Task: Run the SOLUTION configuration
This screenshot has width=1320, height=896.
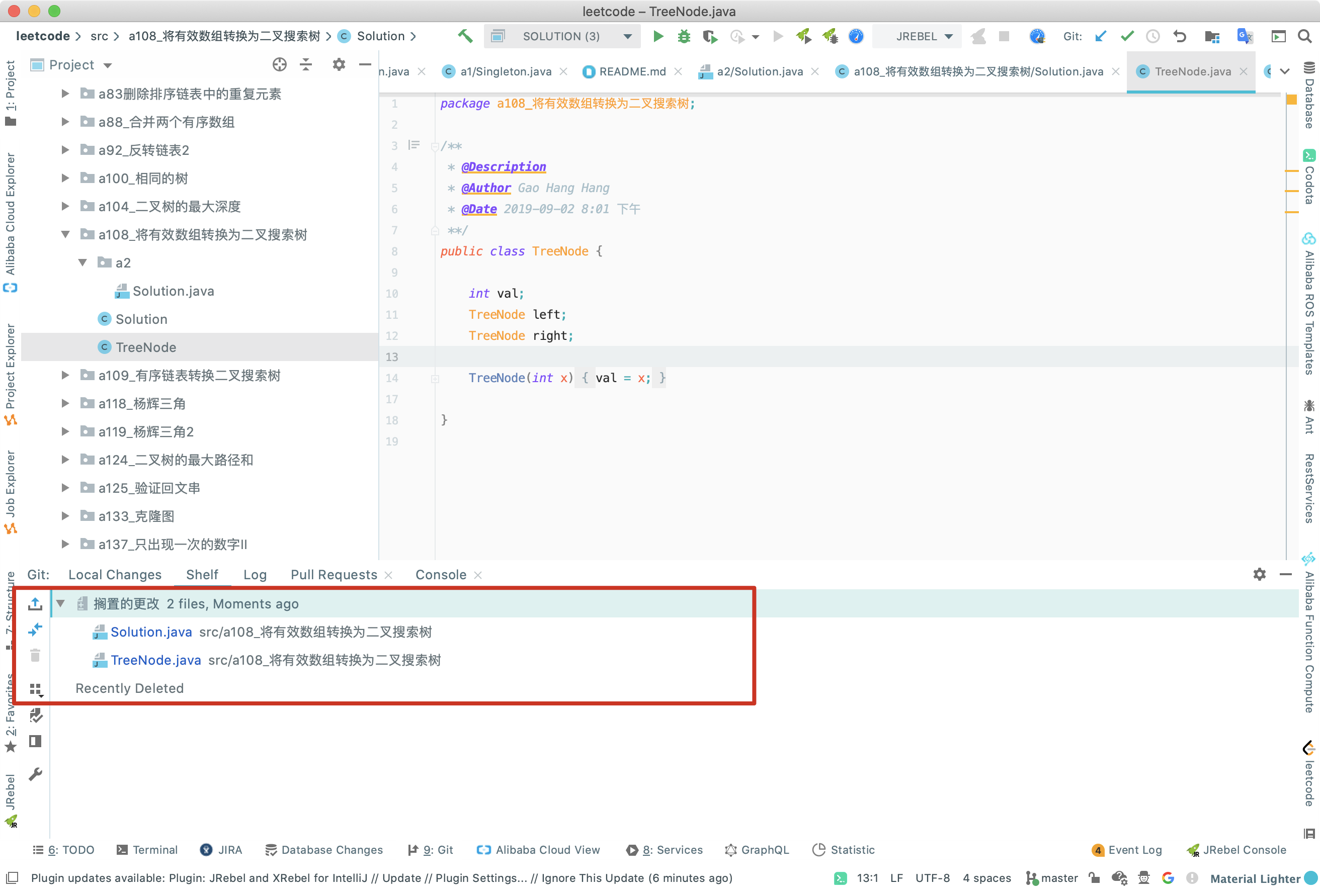Action: 657,36
